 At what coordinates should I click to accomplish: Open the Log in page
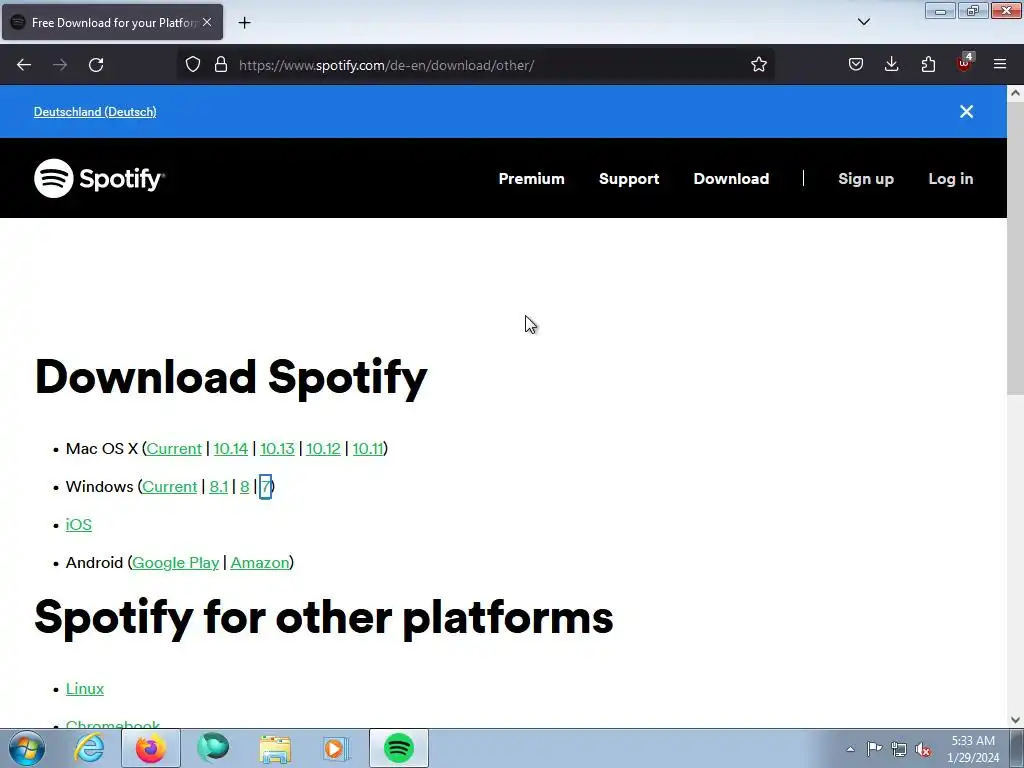click(x=951, y=179)
